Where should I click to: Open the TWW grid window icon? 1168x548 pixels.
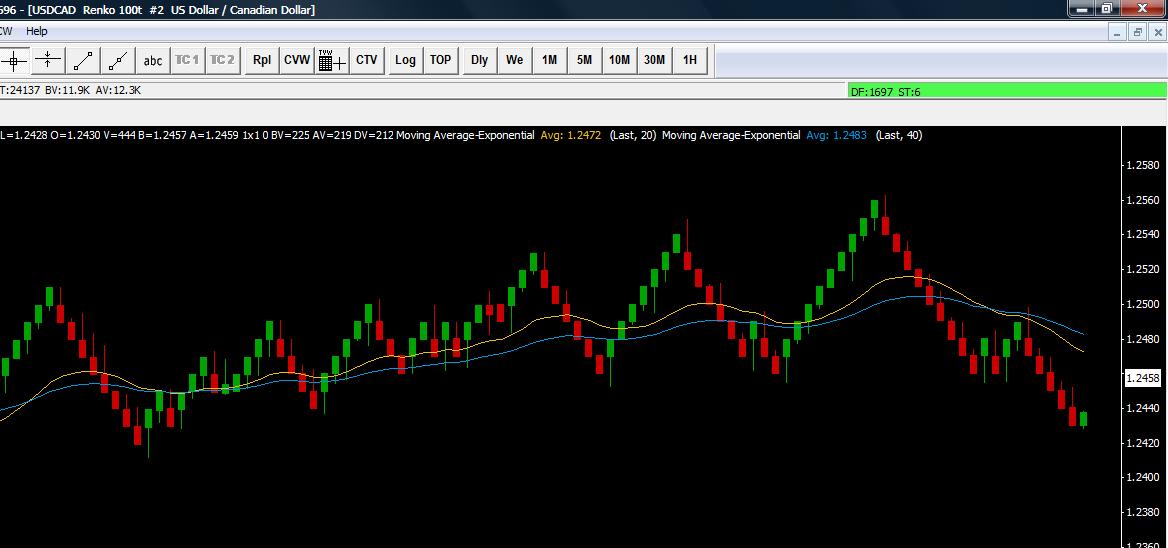click(x=332, y=60)
